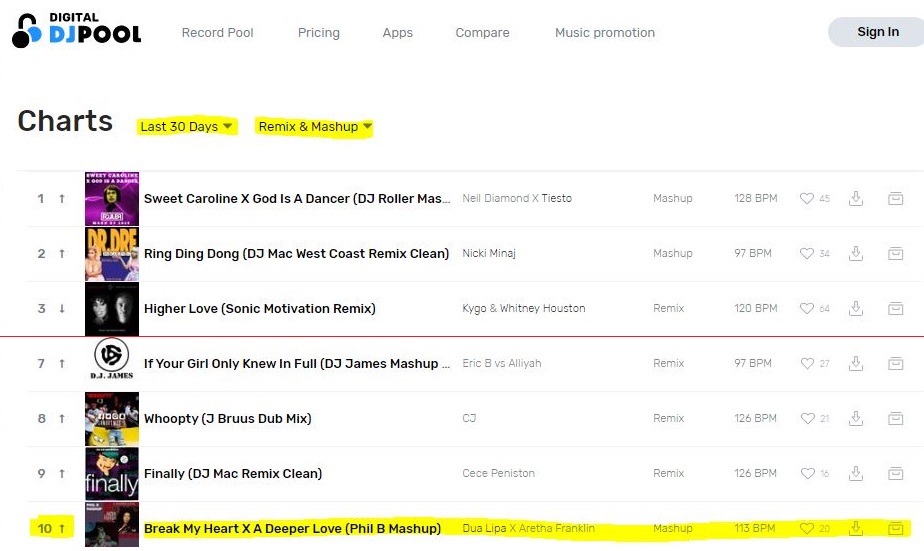Open Higher Love (Sonic Motivation Remix) title
This screenshot has width=924, height=551.
(260, 308)
